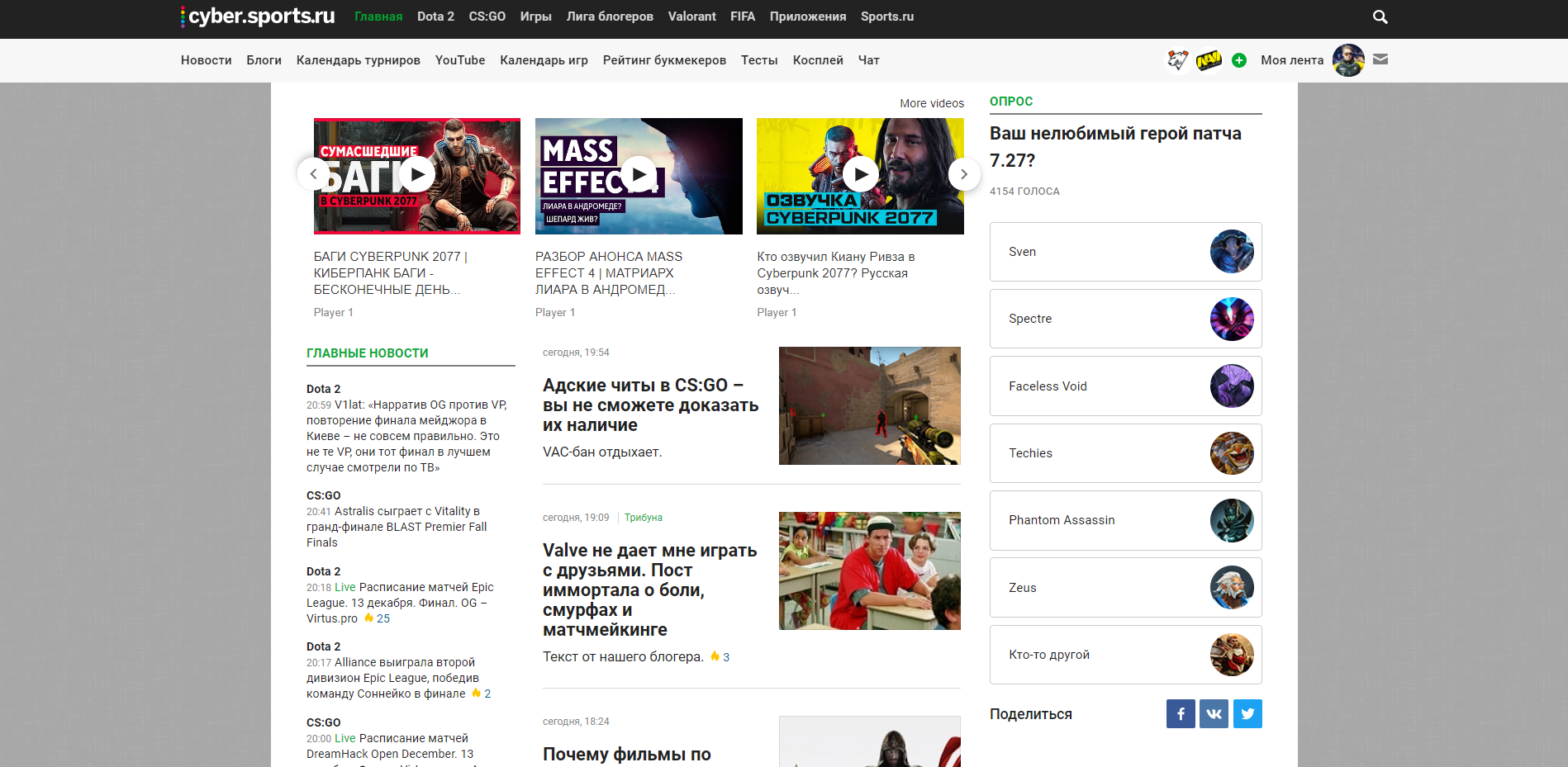The height and width of the screenshot is (767, 1568).
Task: Open the Новости section
Action: pos(207,60)
